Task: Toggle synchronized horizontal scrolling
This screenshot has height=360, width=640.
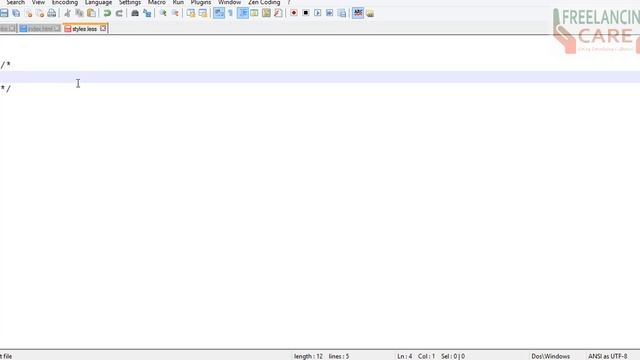Action: coord(202,13)
